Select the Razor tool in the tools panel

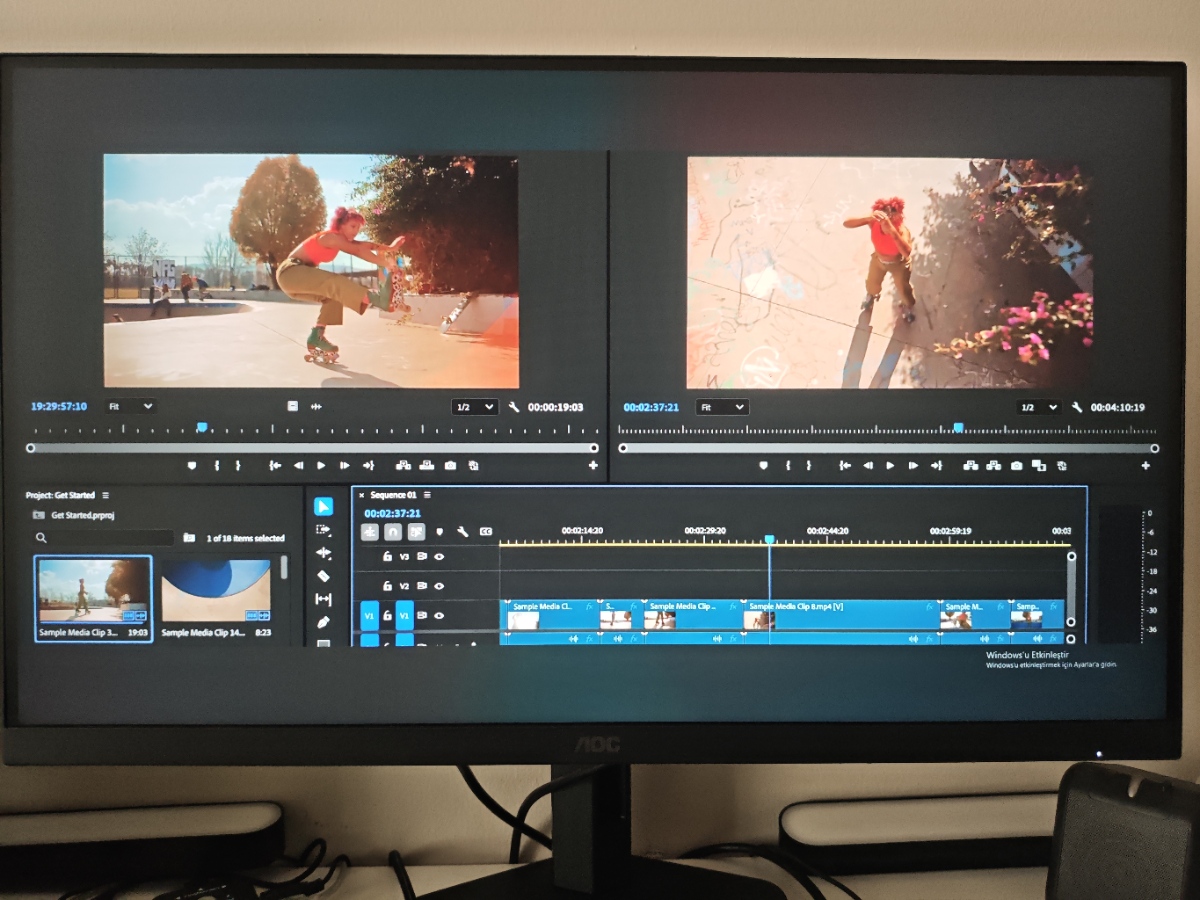click(x=323, y=576)
